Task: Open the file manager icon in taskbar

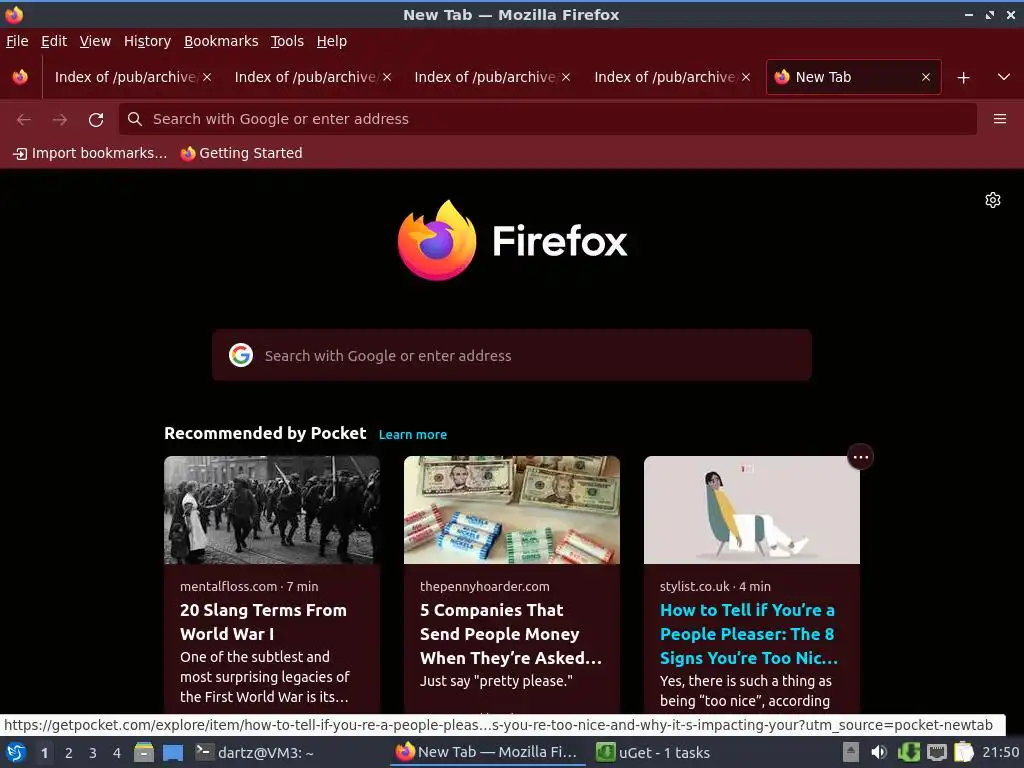Action: [x=144, y=752]
